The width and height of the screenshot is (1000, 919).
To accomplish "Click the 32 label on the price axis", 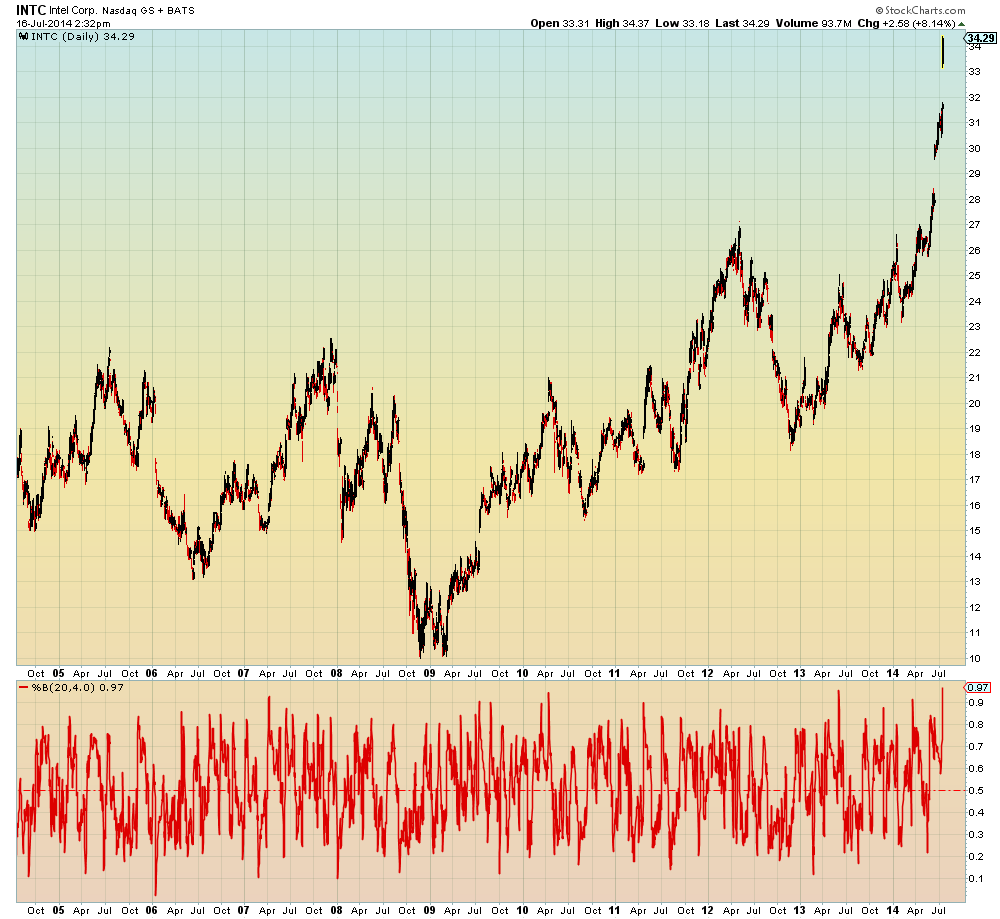I will pos(974,97).
